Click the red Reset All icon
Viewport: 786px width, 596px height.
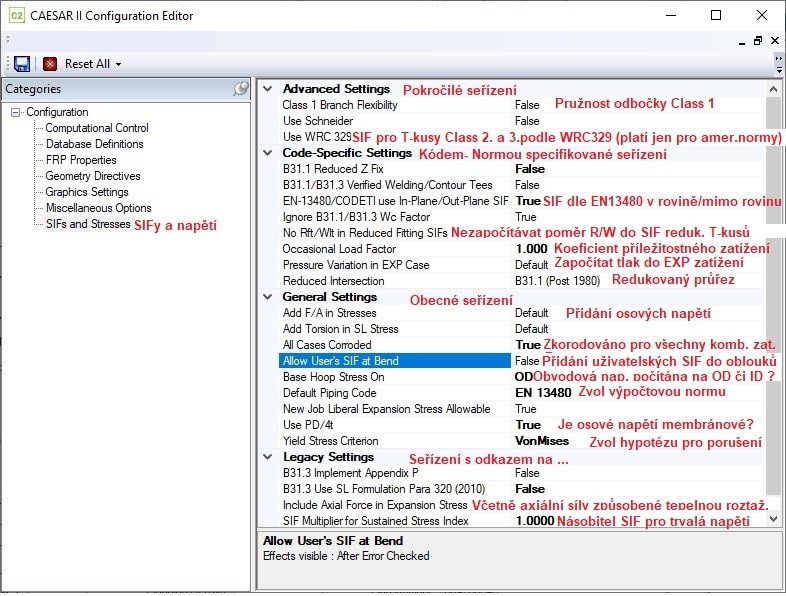[x=50, y=64]
